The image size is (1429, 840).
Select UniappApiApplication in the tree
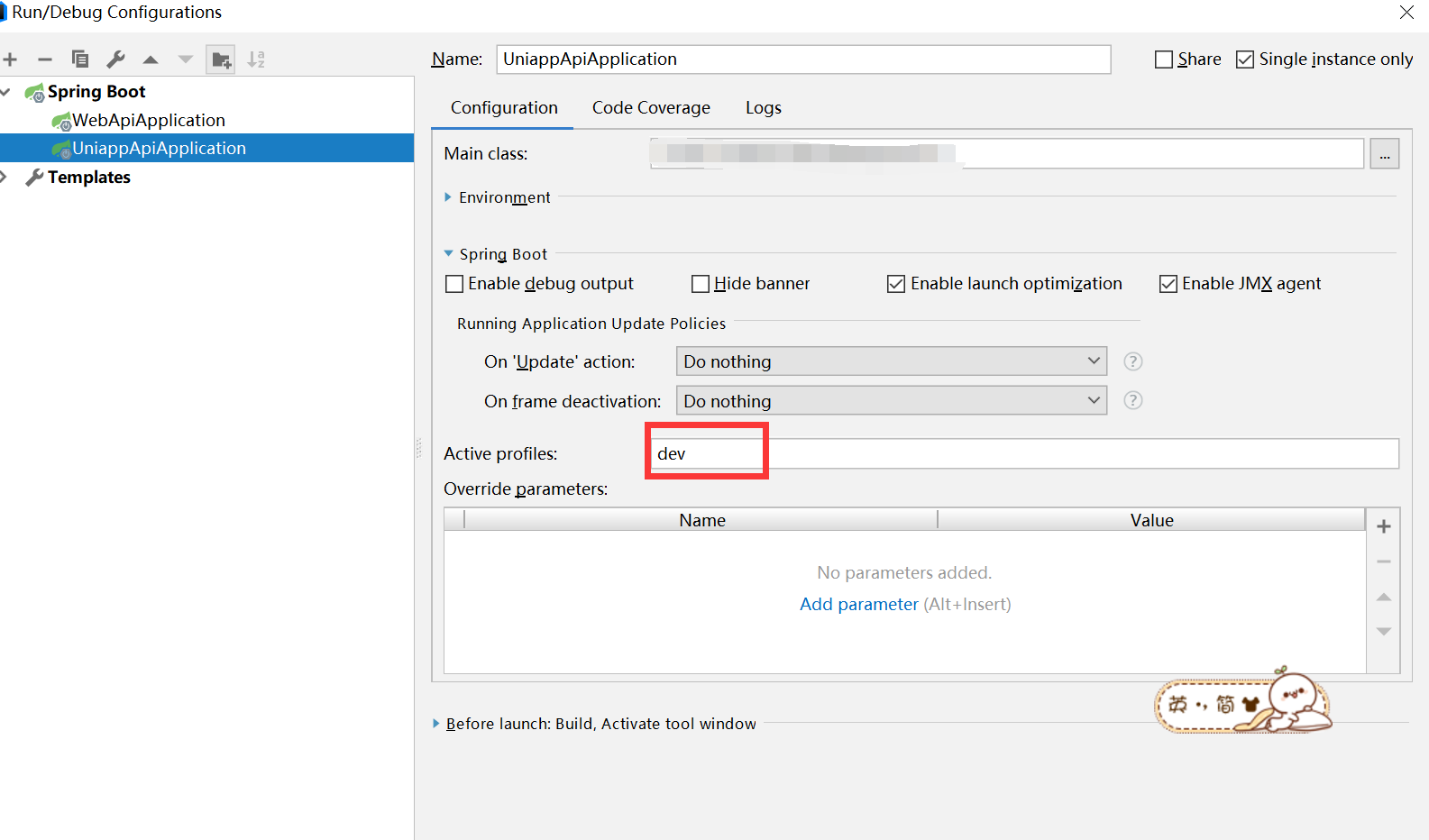tap(207, 148)
